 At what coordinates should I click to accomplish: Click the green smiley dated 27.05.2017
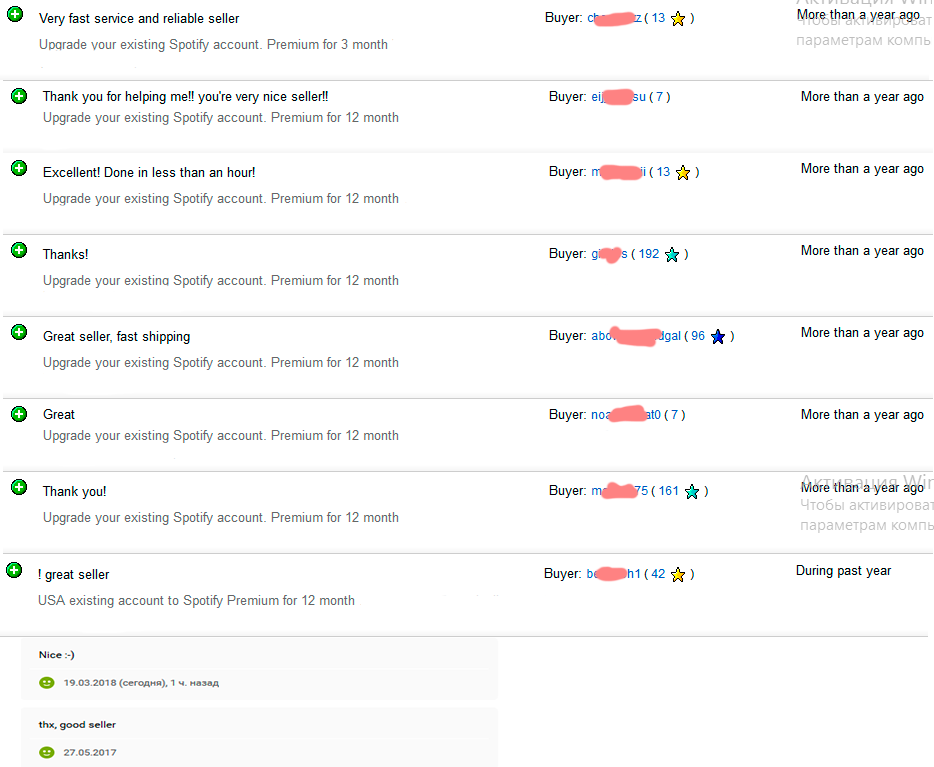[46, 753]
